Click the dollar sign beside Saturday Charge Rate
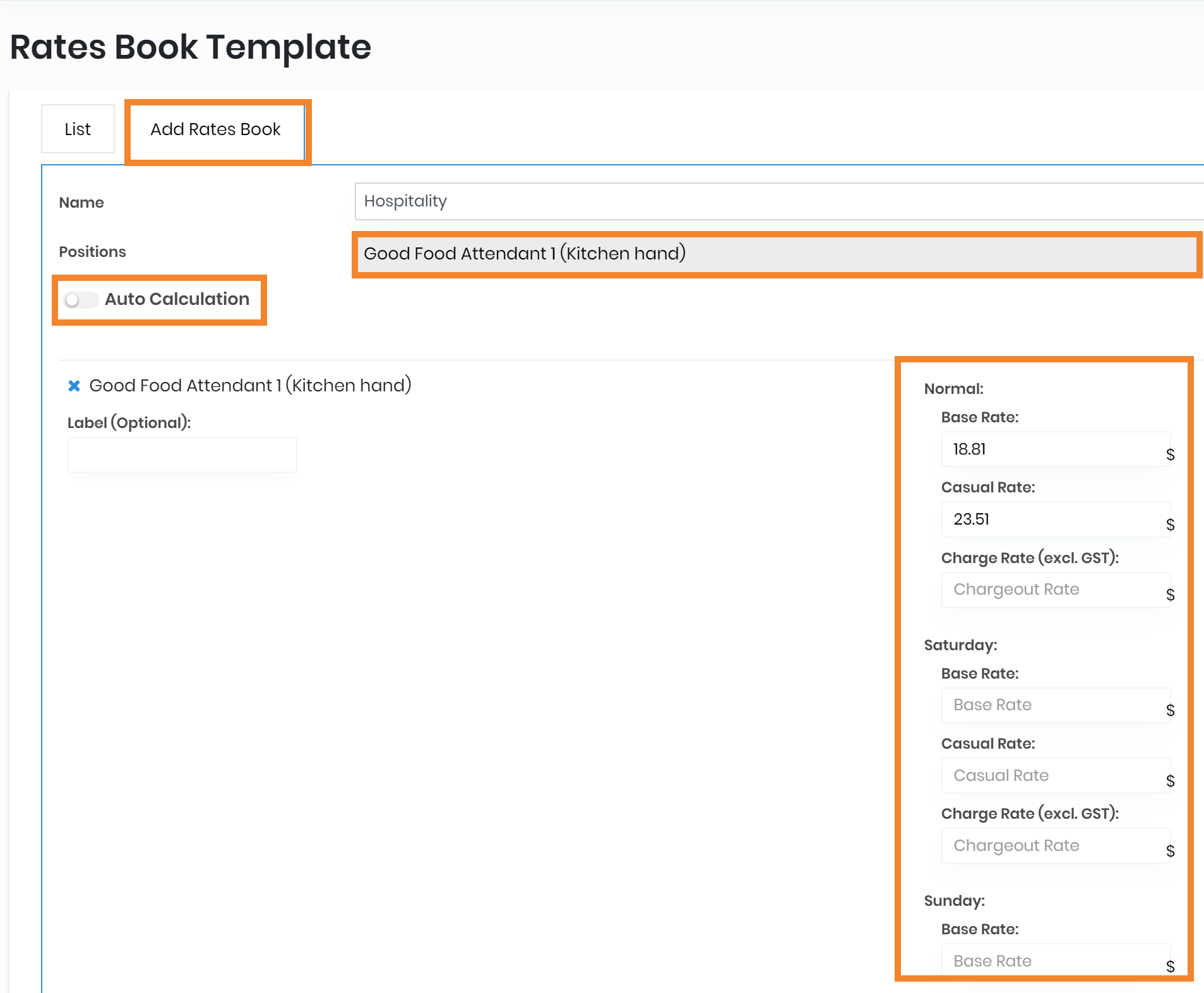Image resolution: width=1204 pixels, height=993 pixels. 1170,851
